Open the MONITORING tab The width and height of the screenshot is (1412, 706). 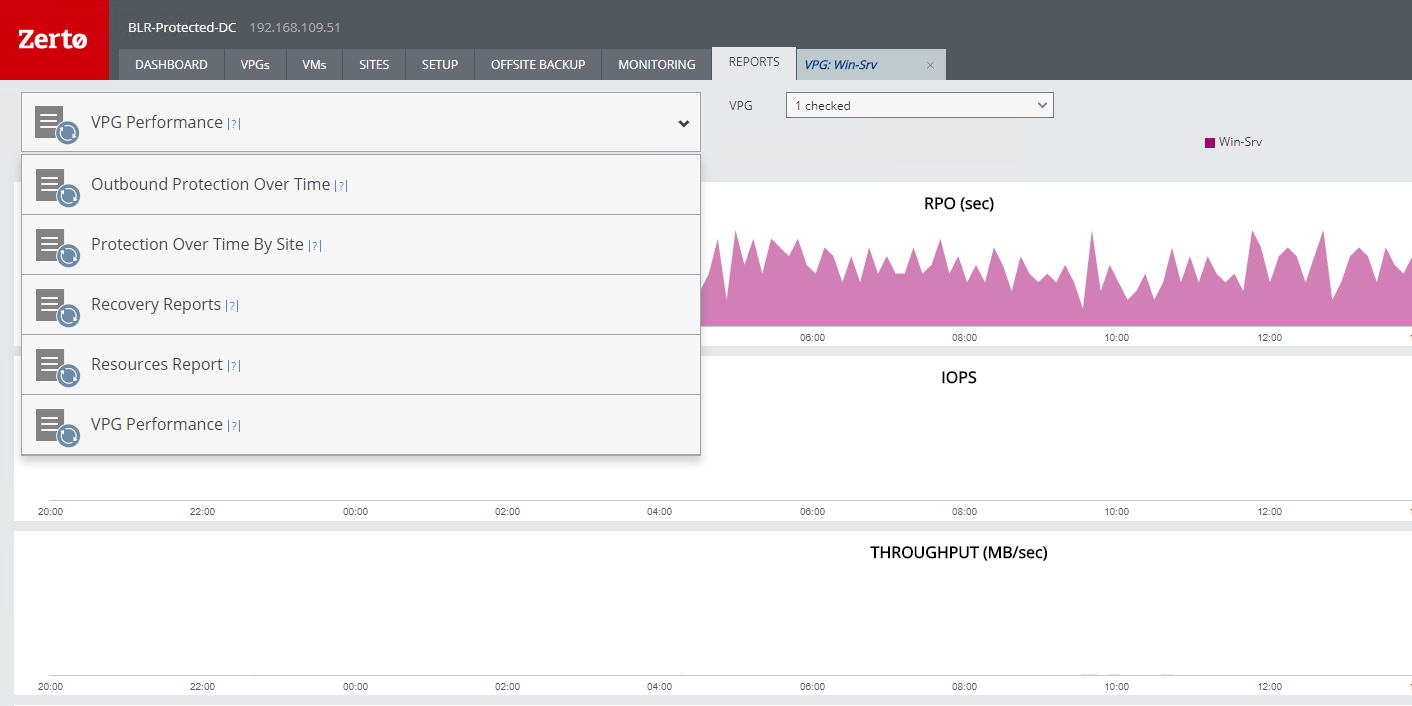tap(656, 65)
